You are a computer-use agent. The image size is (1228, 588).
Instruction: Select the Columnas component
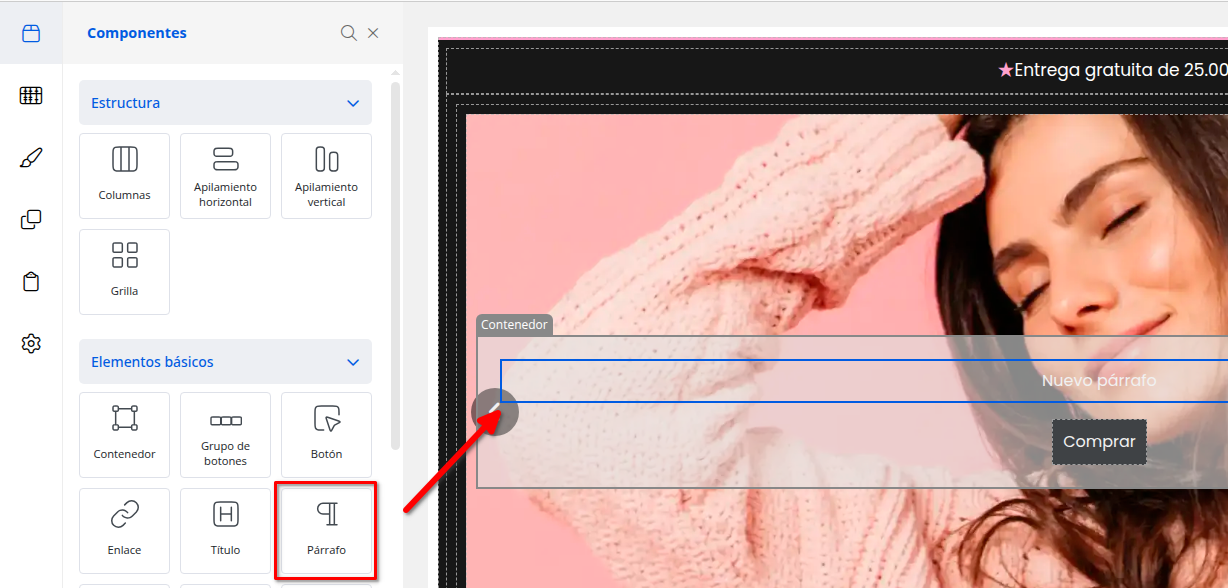tap(125, 175)
